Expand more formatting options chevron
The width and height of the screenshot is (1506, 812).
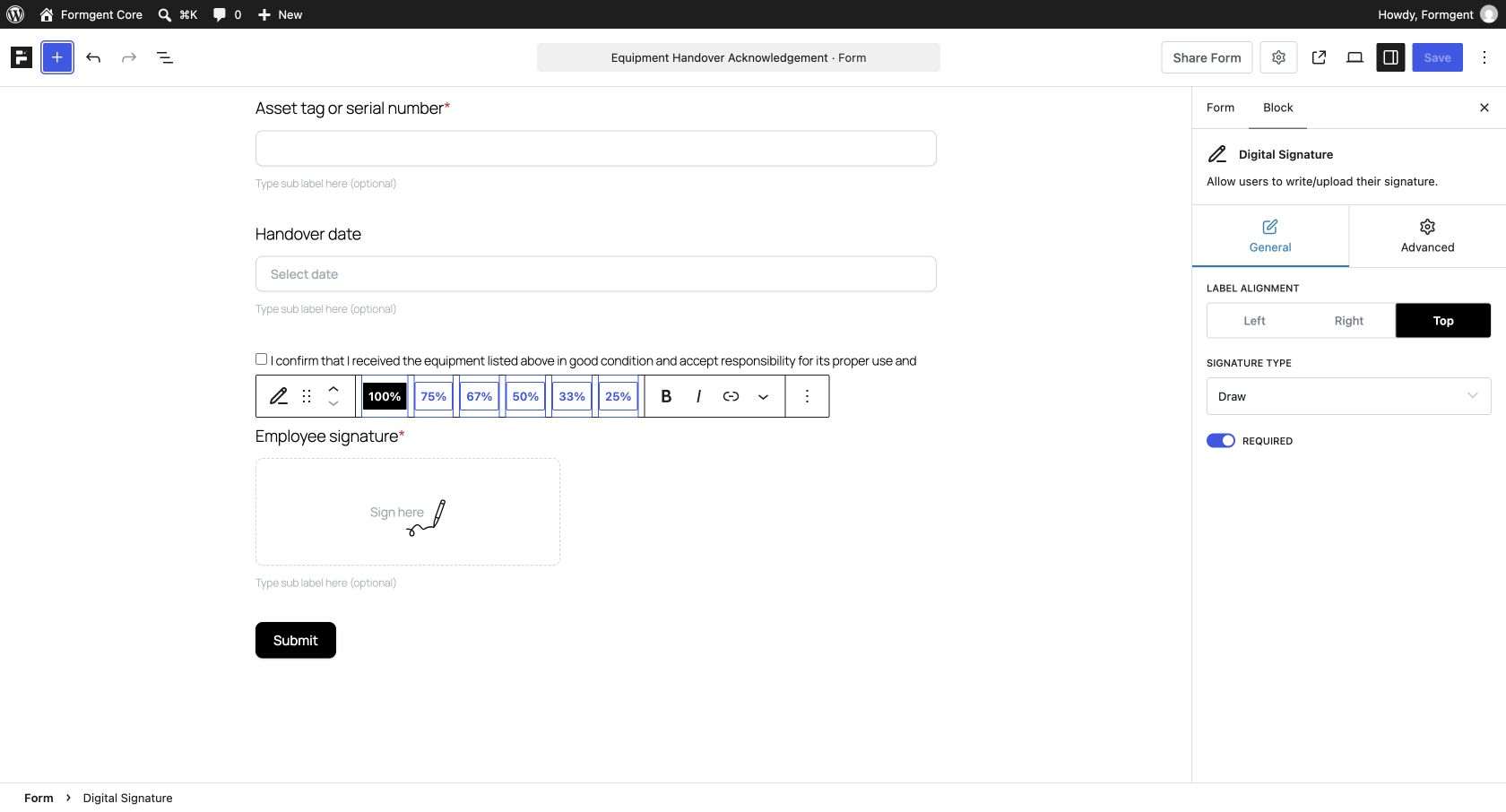click(763, 396)
